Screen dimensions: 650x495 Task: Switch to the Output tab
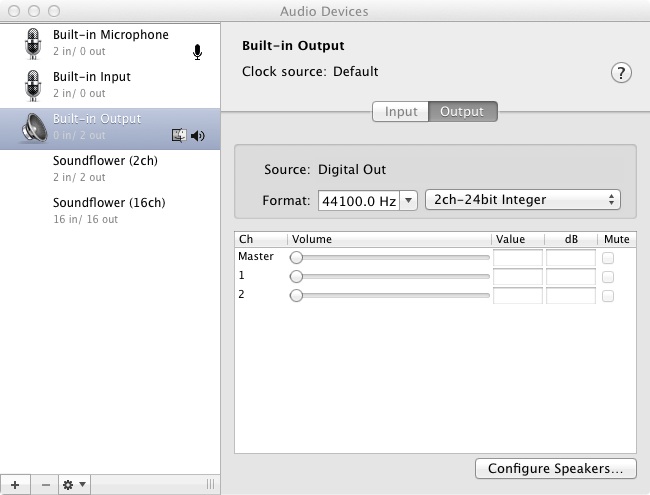click(462, 112)
